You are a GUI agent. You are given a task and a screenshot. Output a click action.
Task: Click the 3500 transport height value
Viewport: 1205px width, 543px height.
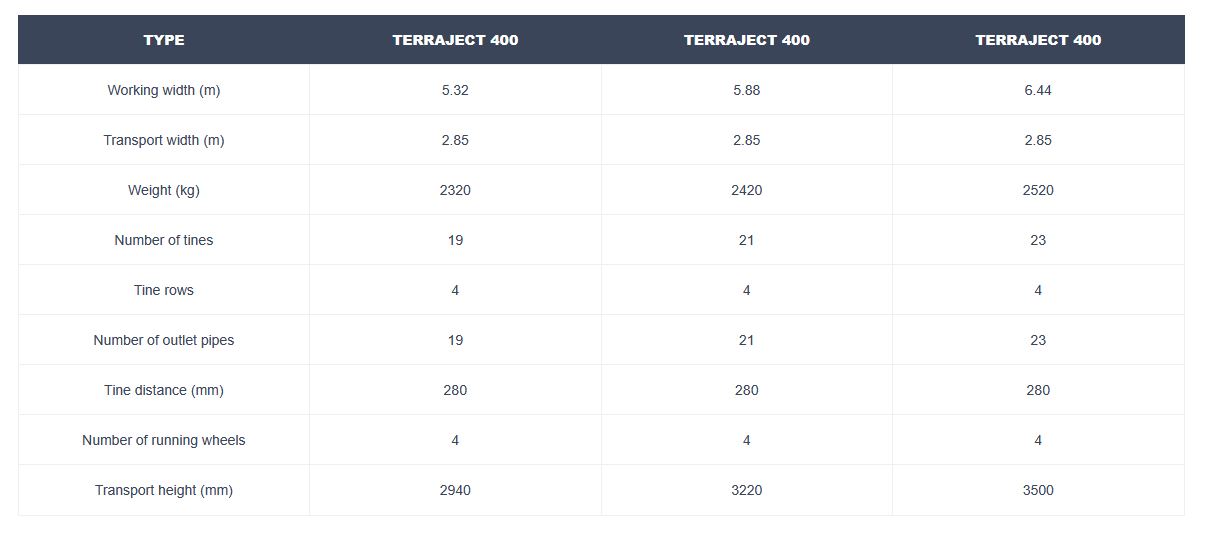1038,490
